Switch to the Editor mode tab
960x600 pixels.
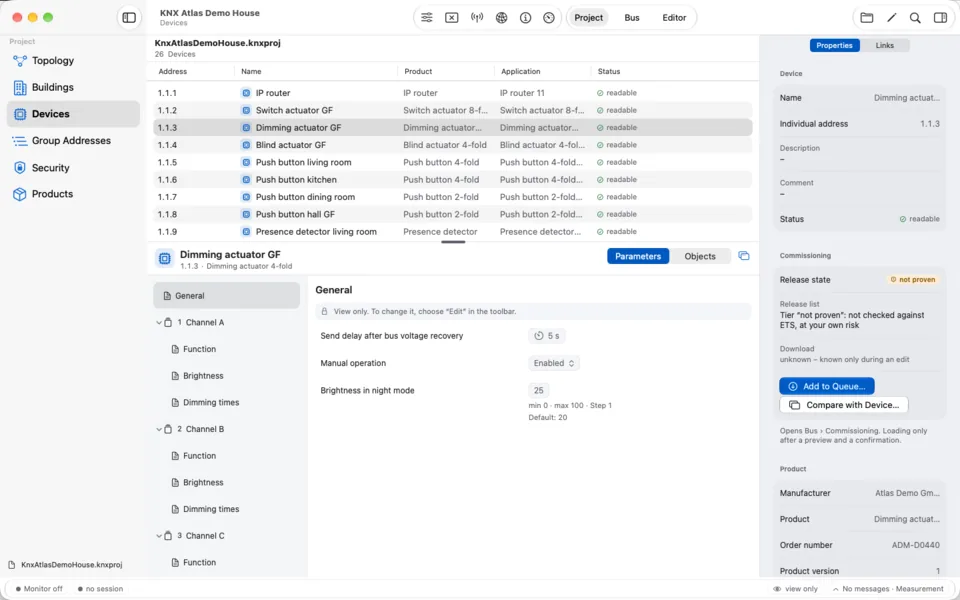click(x=674, y=18)
